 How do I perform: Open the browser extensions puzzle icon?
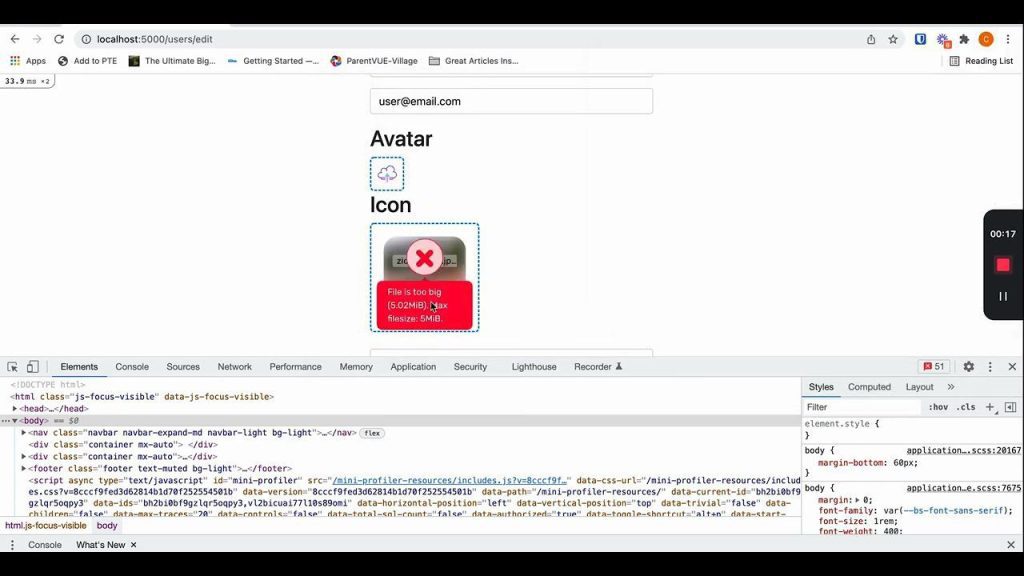964,39
